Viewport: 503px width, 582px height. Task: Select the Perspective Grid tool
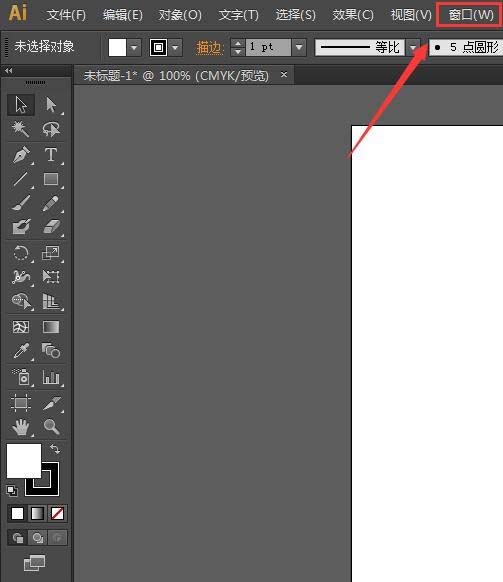pos(51,301)
